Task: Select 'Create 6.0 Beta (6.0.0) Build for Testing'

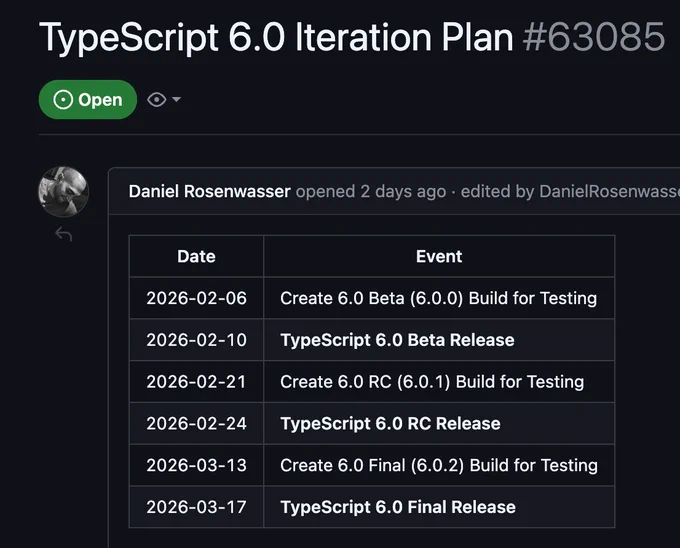Action: (x=439, y=298)
